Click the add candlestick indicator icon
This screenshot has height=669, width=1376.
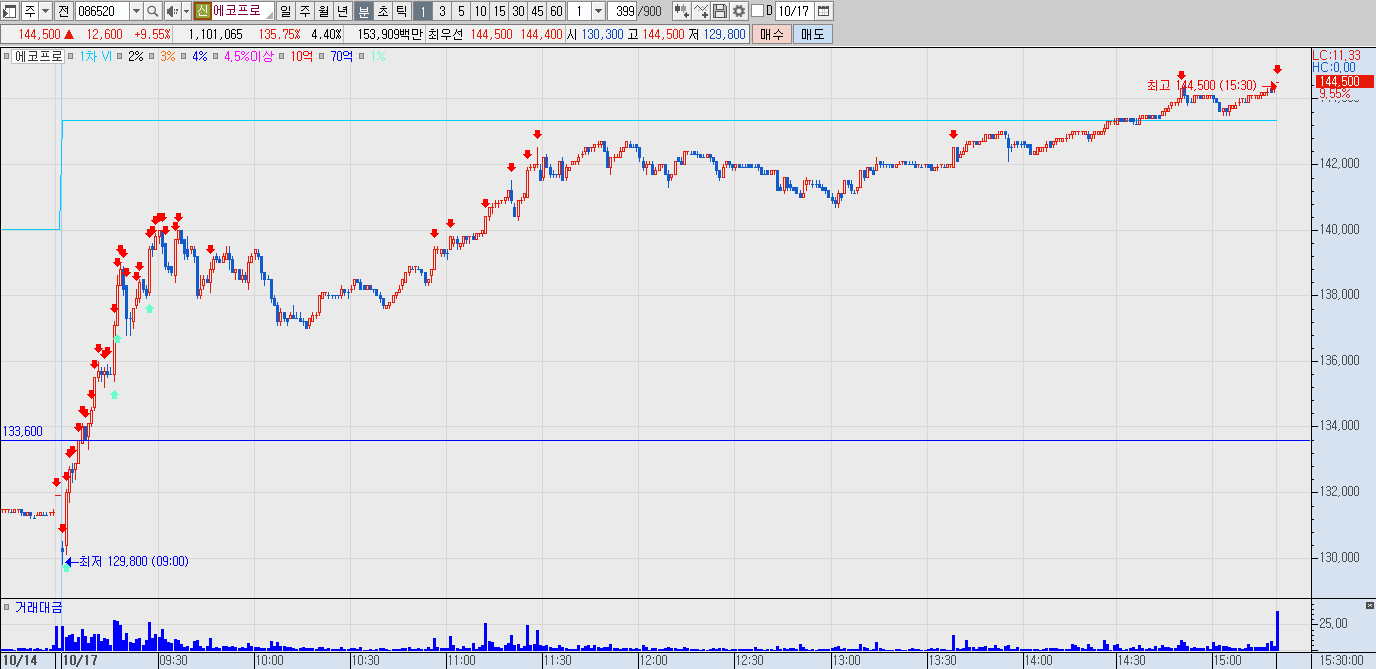click(x=681, y=11)
